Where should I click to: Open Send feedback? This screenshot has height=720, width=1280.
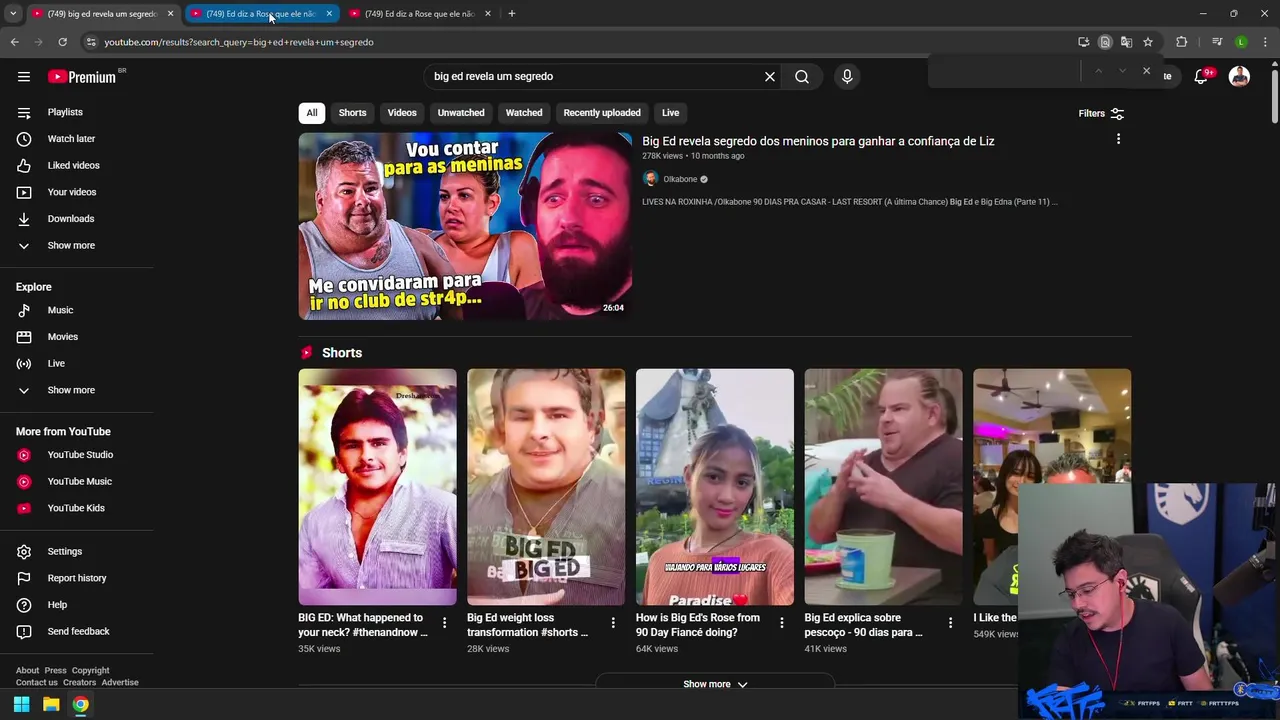pyautogui.click(x=76, y=631)
